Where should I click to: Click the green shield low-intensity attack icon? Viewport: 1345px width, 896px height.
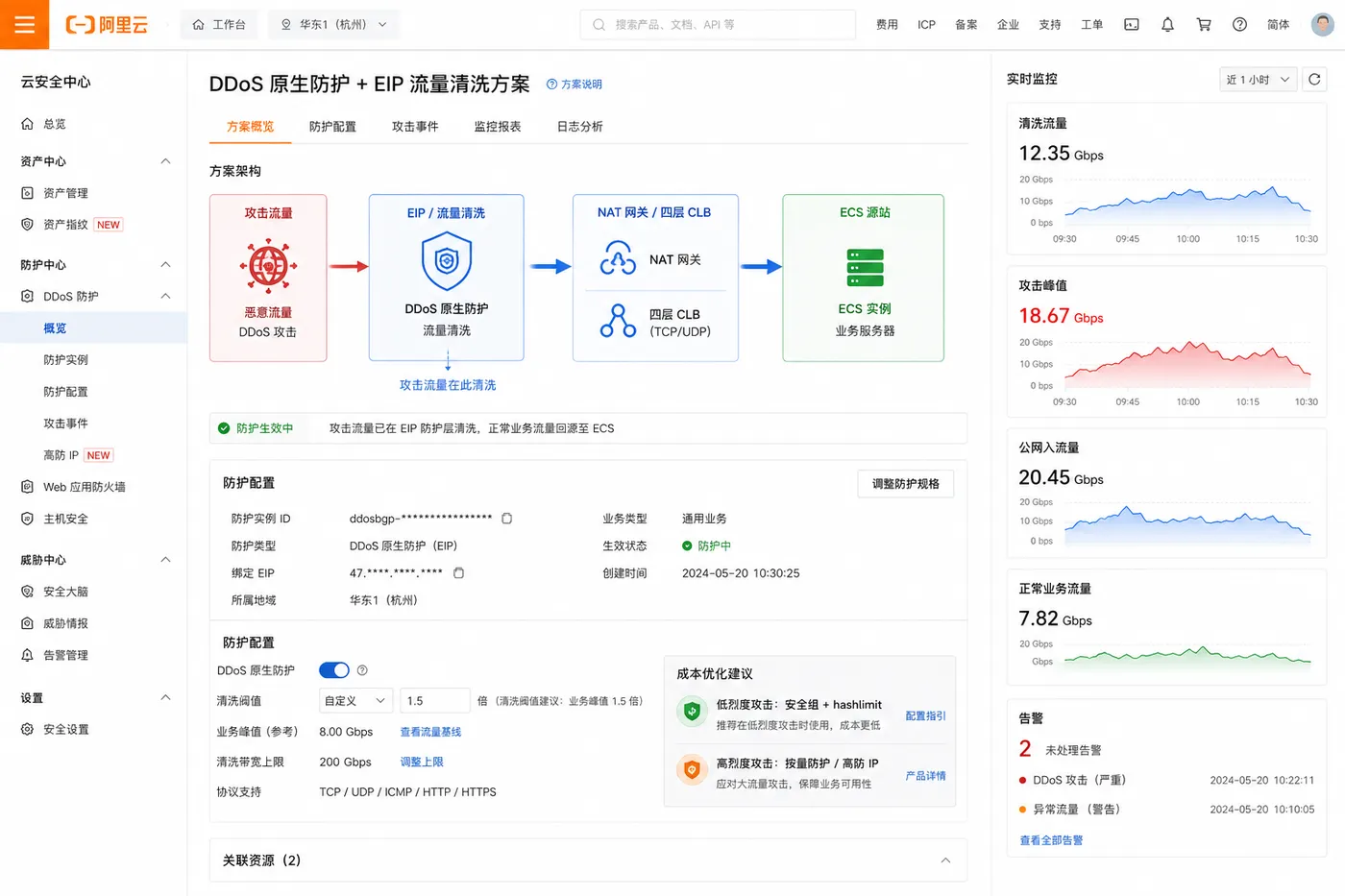tap(692, 711)
